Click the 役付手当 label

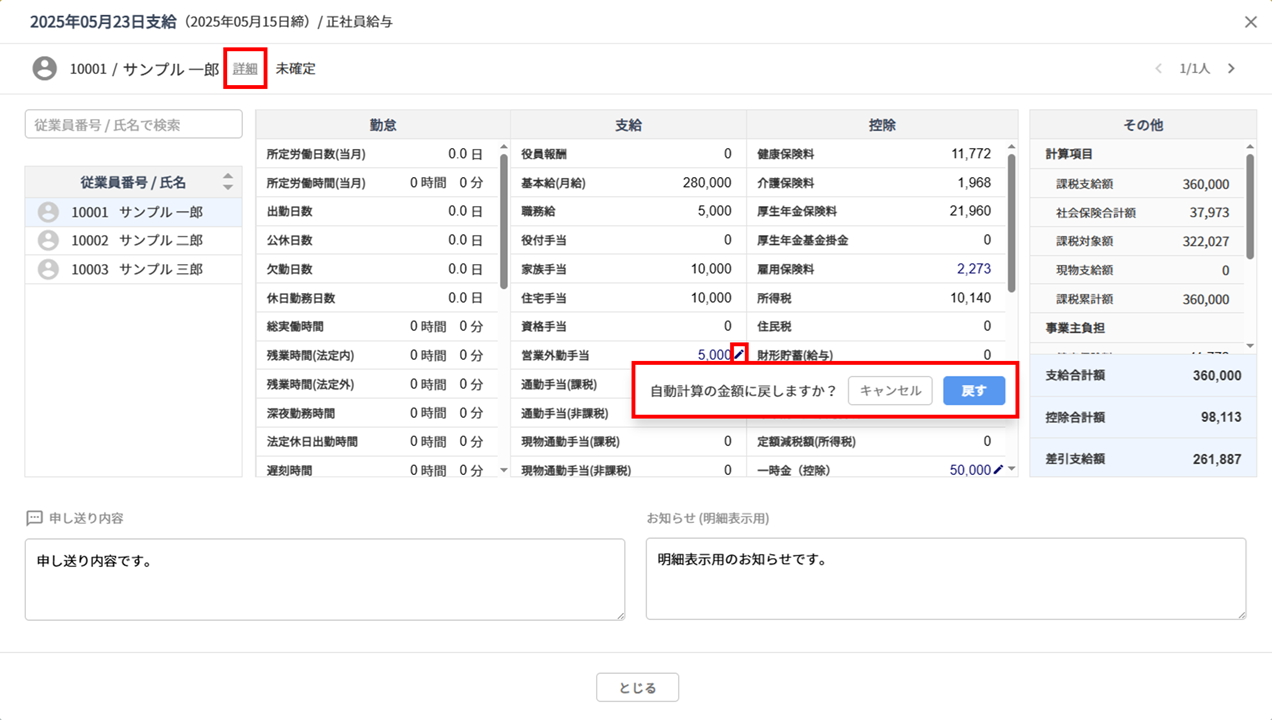click(x=545, y=240)
